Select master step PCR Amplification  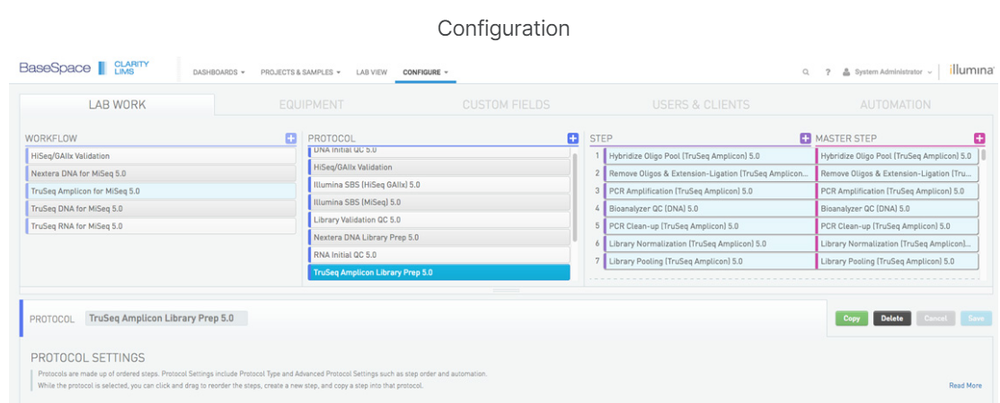pos(897,191)
